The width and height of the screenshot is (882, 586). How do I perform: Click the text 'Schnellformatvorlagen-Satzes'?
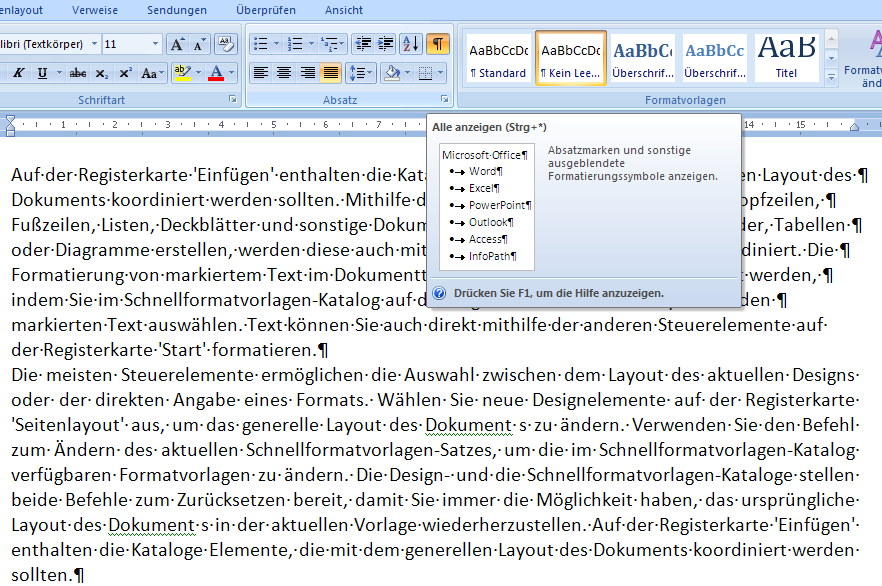370,450
